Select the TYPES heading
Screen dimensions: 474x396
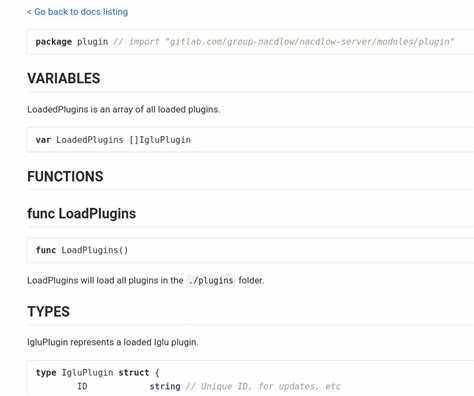49,312
